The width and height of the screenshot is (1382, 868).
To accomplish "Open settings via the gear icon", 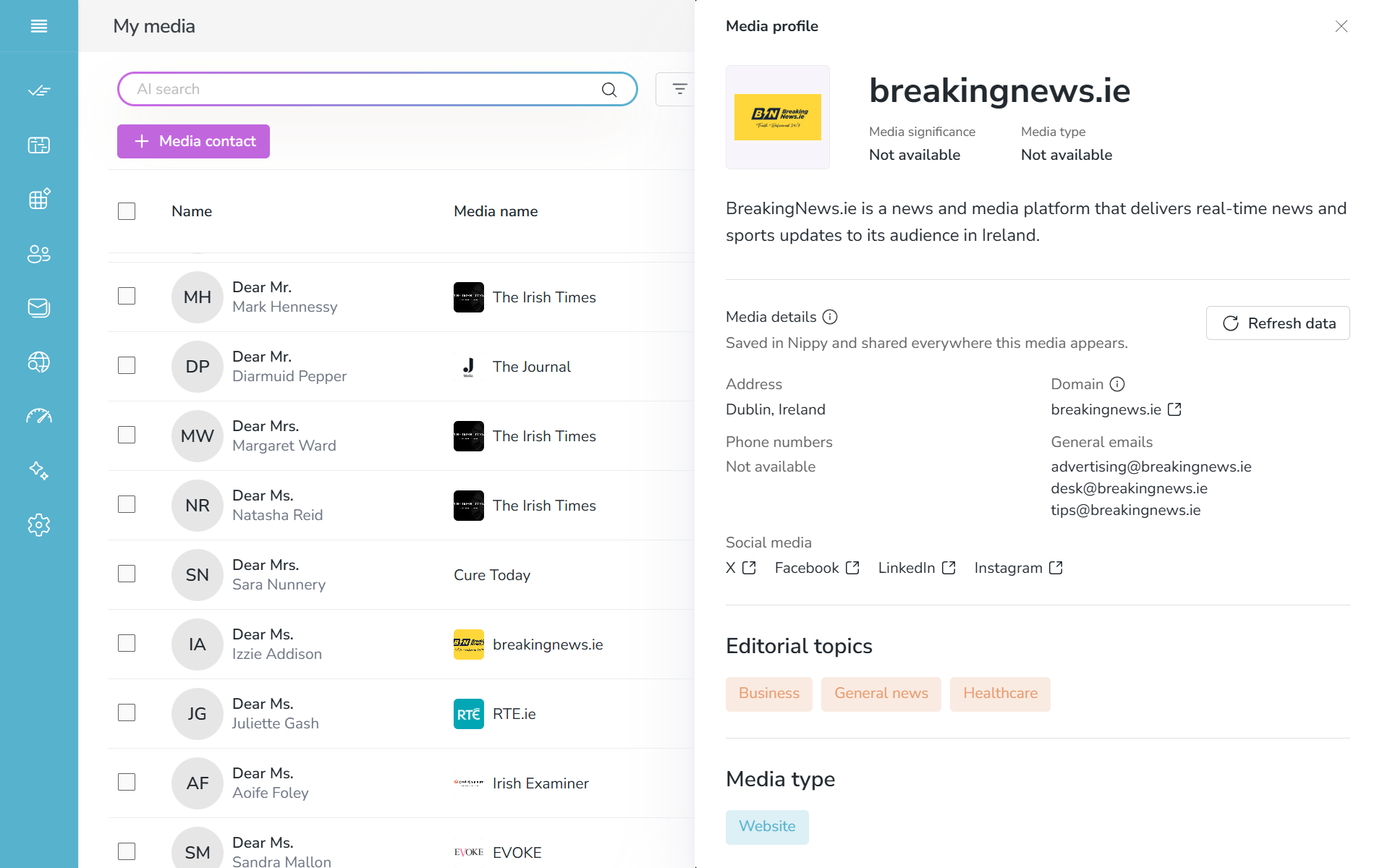I will [39, 524].
